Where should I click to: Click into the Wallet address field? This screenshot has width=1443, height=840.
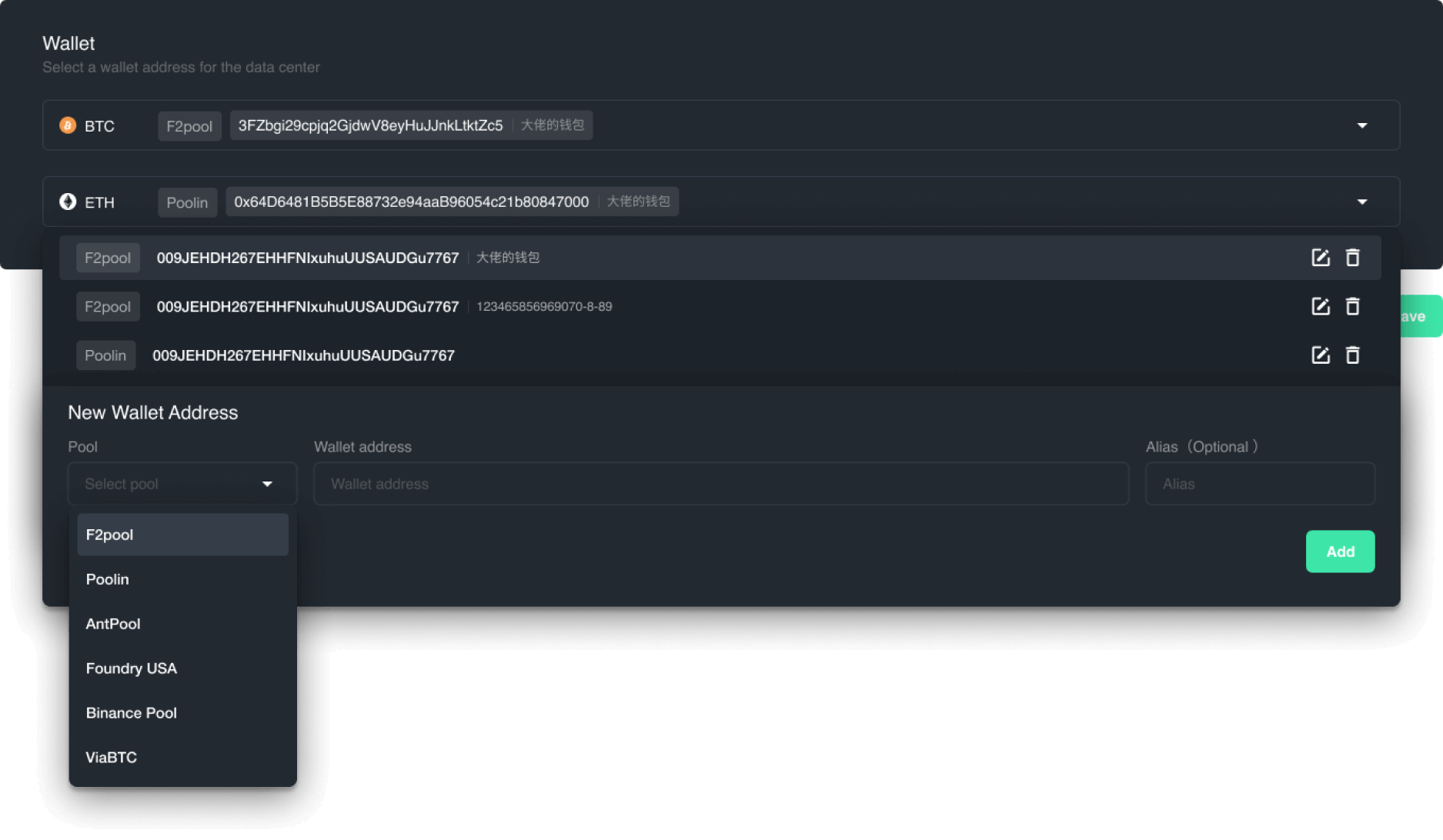click(721, 484)
